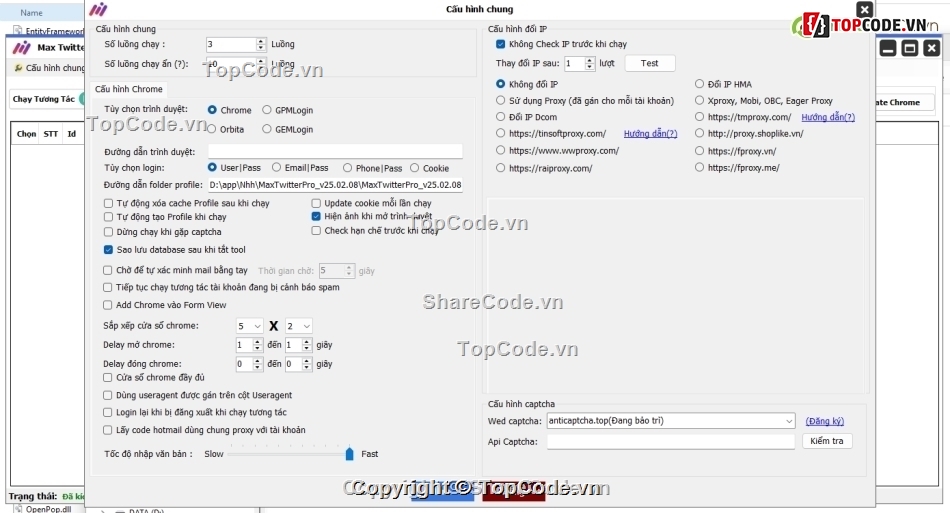Select Sử dụng Proxy đã gán cho tài khoản
950x513 pixels.
[500, 100]
